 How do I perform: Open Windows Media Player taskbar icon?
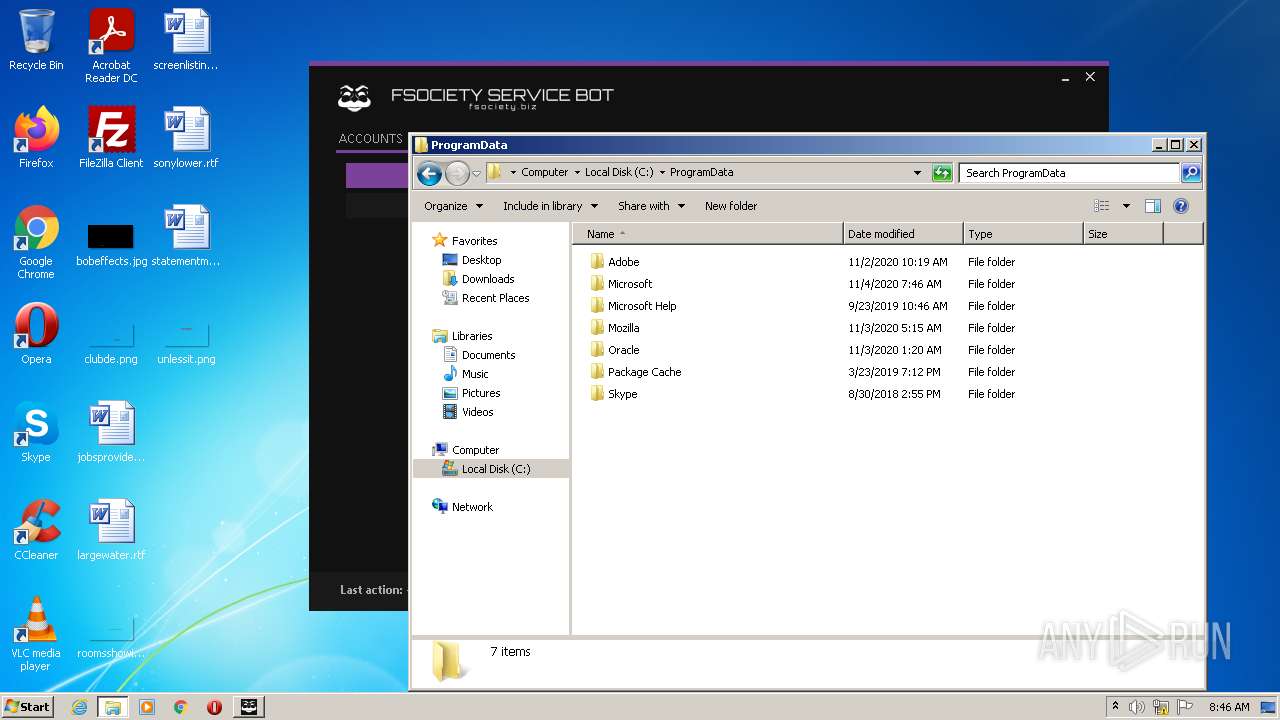pos(147,707)
